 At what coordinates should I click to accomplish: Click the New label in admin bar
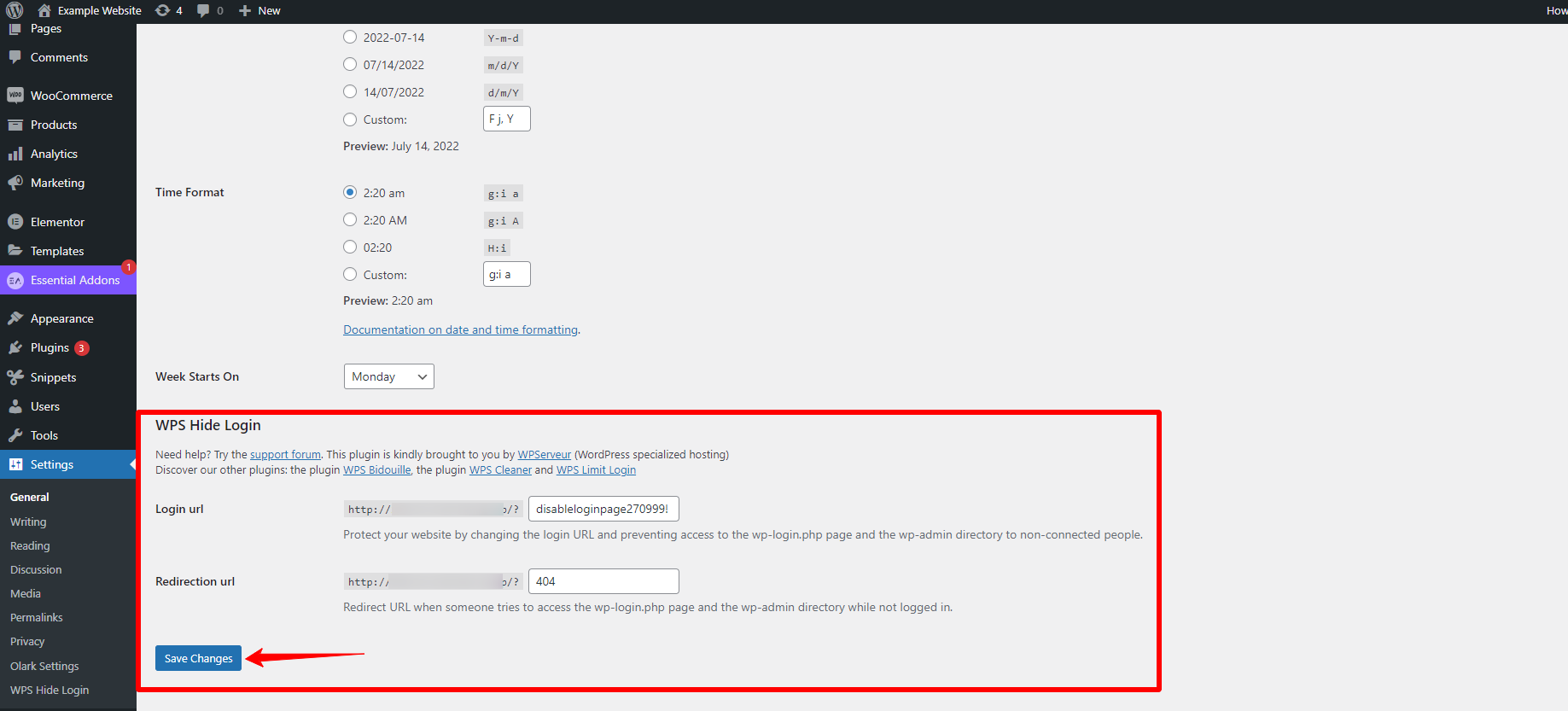pos(269,10)
